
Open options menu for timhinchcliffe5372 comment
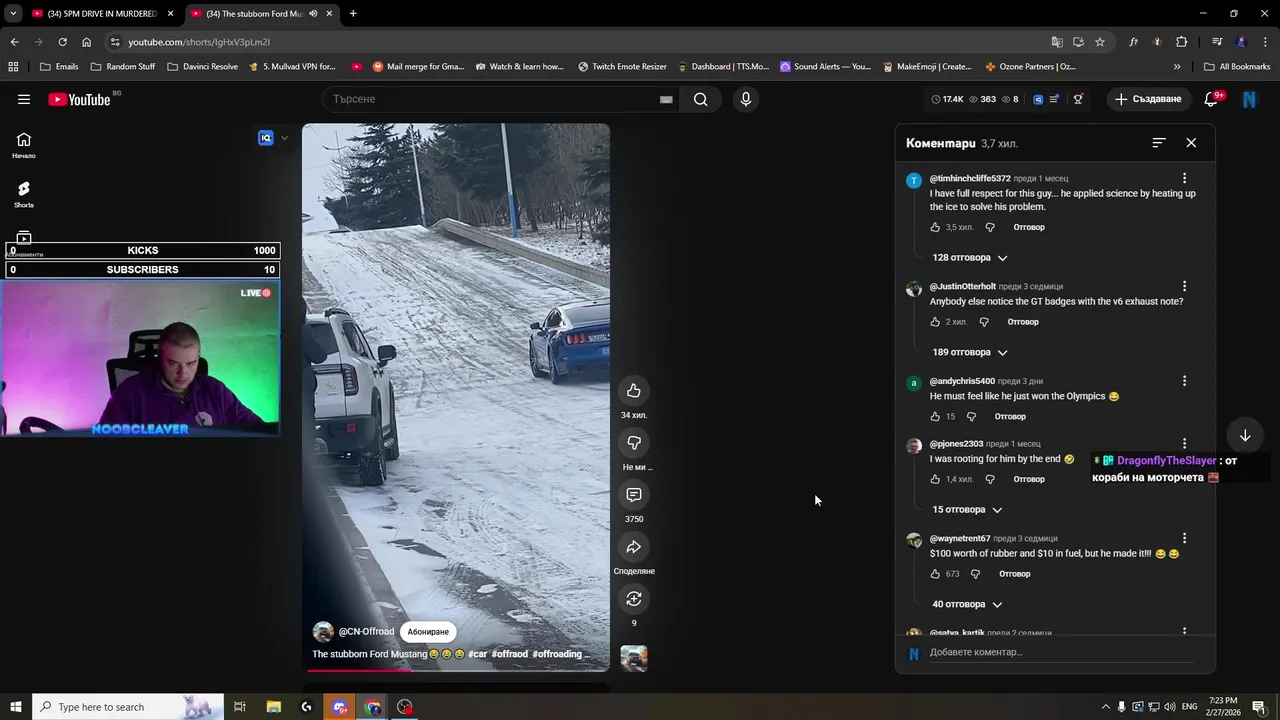1184,179
